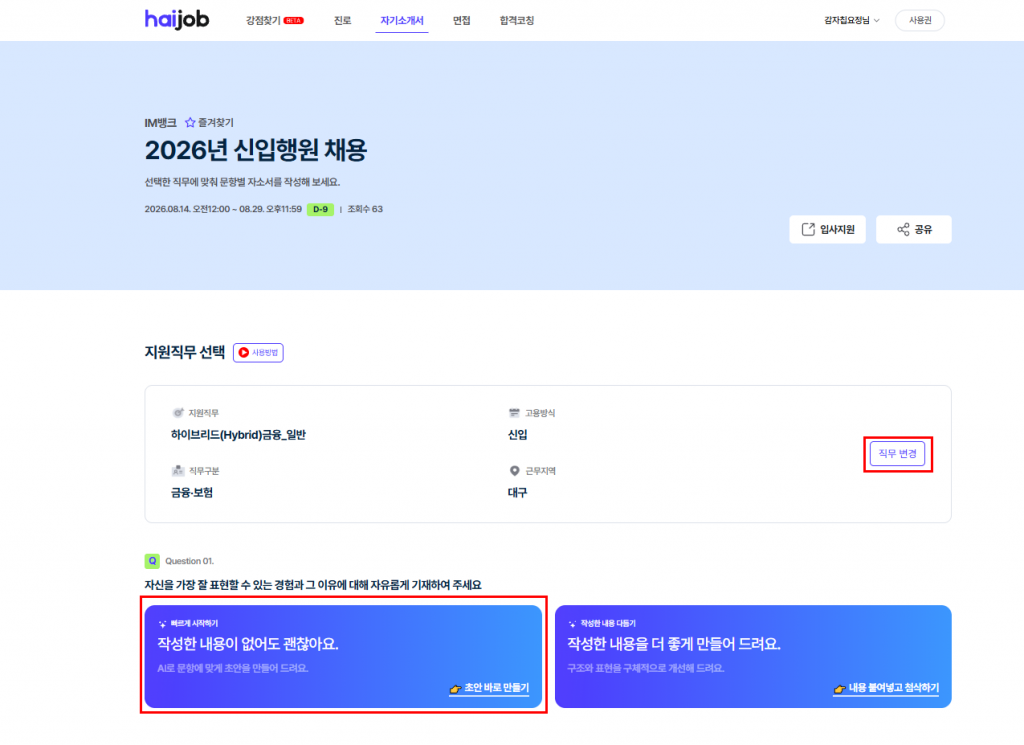Click the 고용방식 icon

[x=514, y=413]
